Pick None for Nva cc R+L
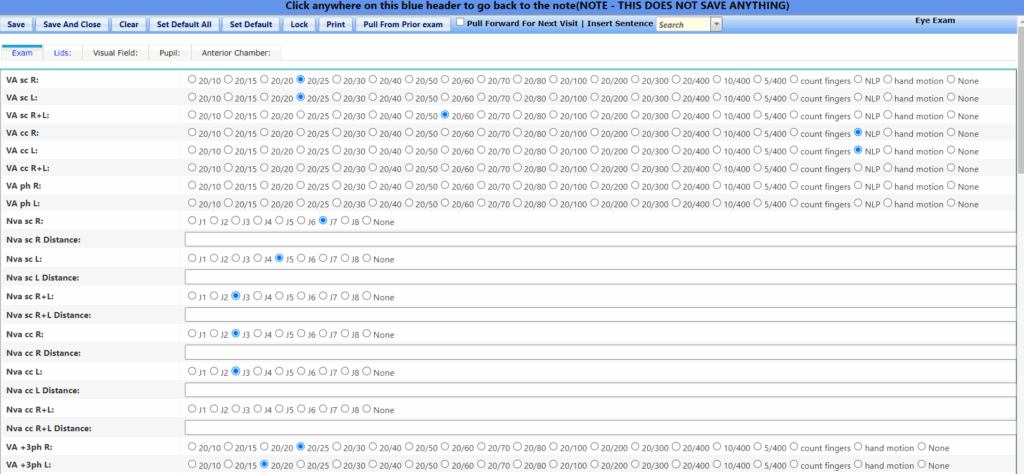Viewport: 1024px width, 474px height. point(366,409)
